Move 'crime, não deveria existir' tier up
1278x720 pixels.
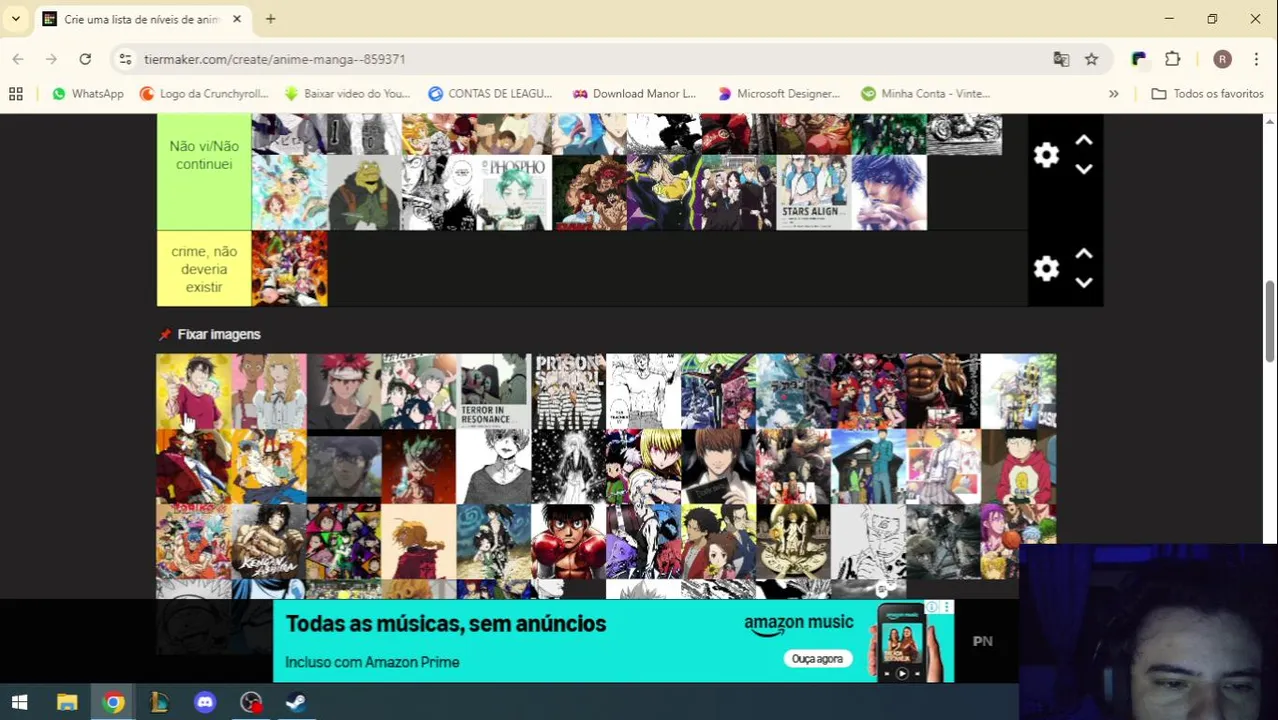coord(1084,254)
